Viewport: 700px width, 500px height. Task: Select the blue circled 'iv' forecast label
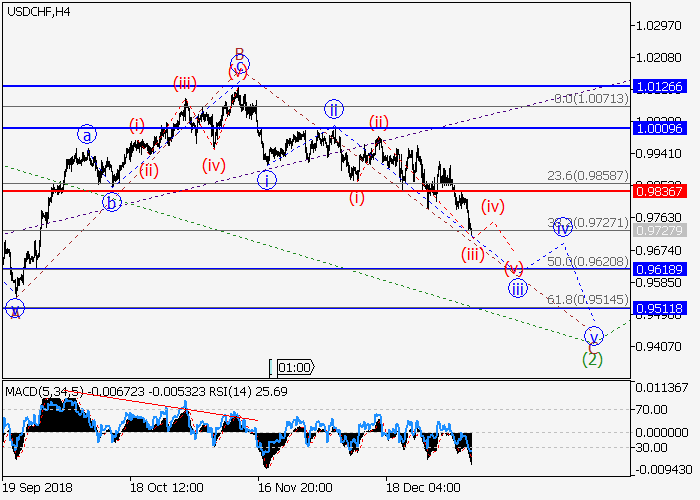pyautogui.click(x=563, y=227)
